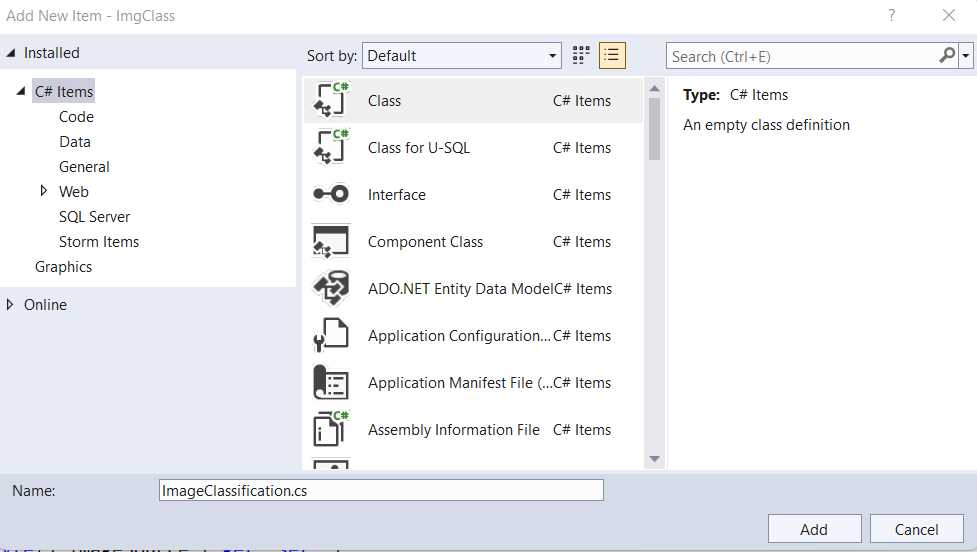977x552 pixels.
Task: Click 'ADO.NET Entity Data Model' text
Action: pyautogui.click(x=460, y=288)
